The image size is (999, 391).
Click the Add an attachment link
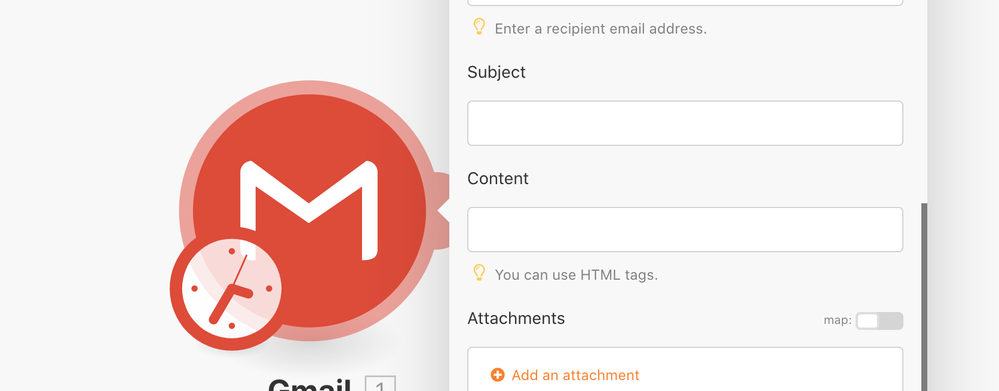click(575, 375)
